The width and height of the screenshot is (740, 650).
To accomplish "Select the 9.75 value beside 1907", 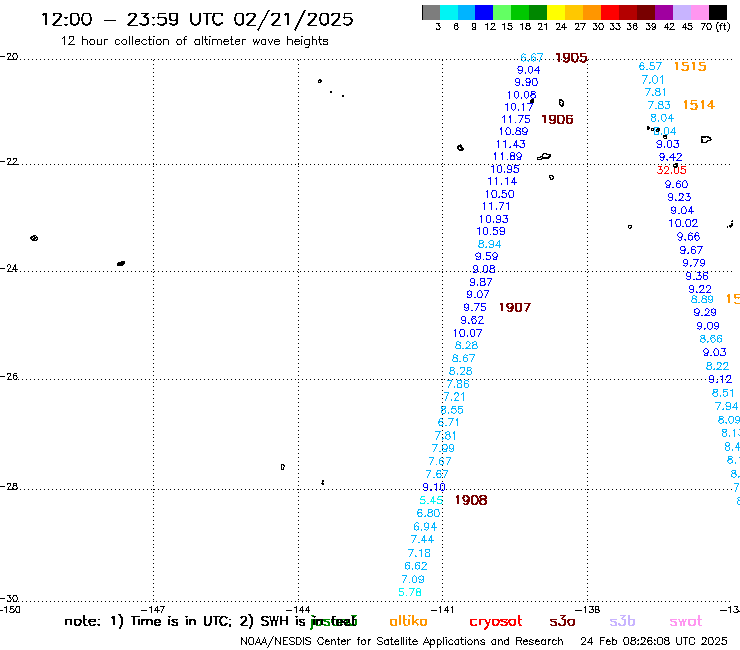I will pyautogui.click(x=475, y=307).
